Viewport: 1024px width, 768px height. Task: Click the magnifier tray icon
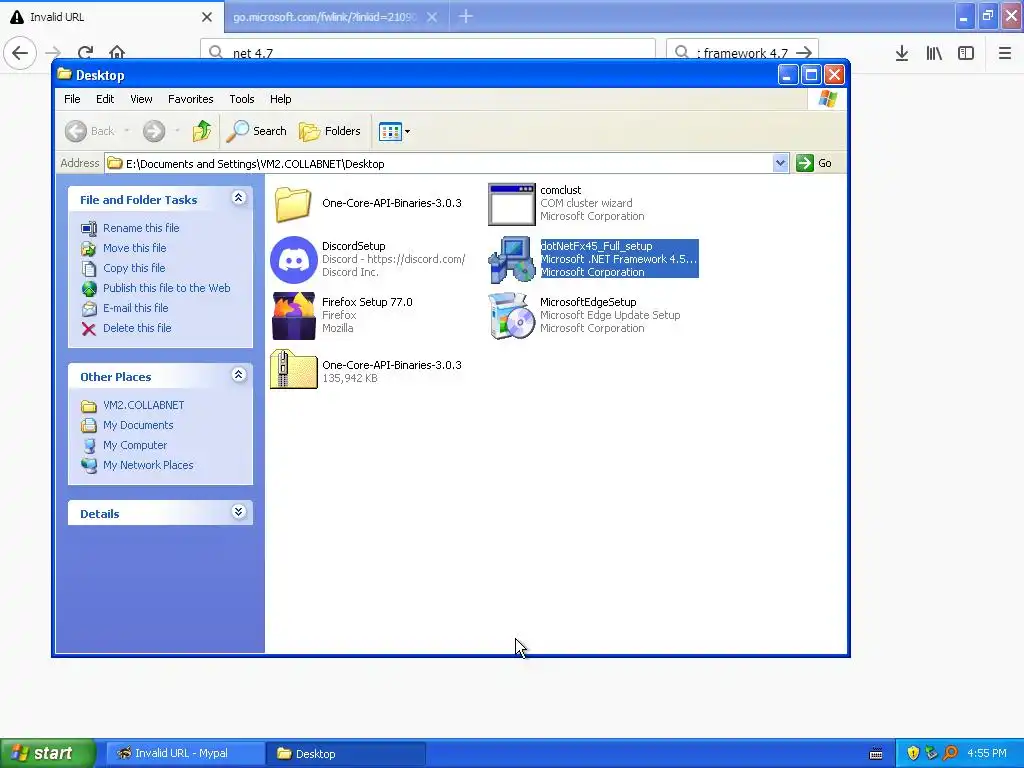coord(950,754)
